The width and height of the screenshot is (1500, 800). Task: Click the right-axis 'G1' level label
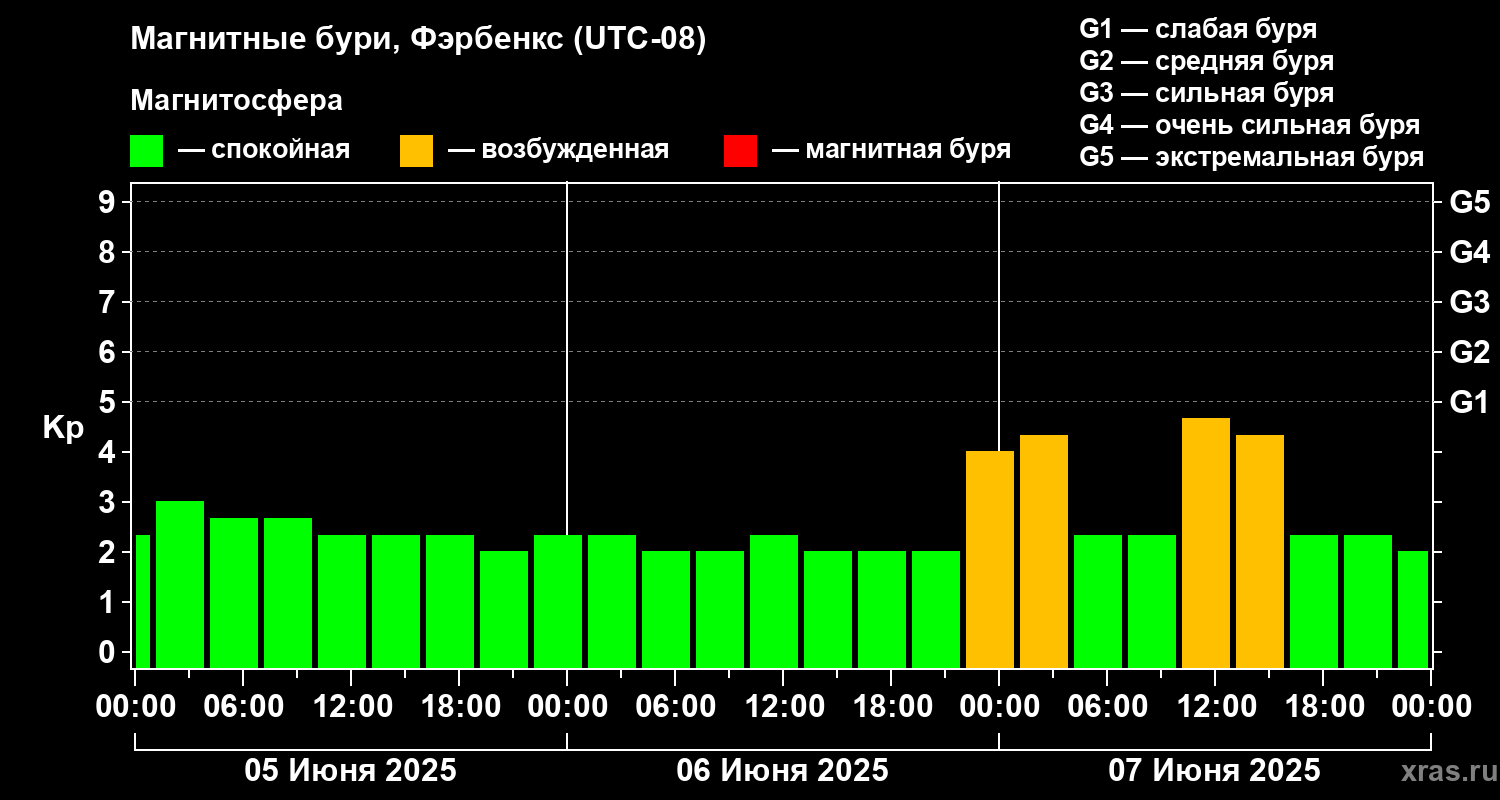tap(1470, 402)
